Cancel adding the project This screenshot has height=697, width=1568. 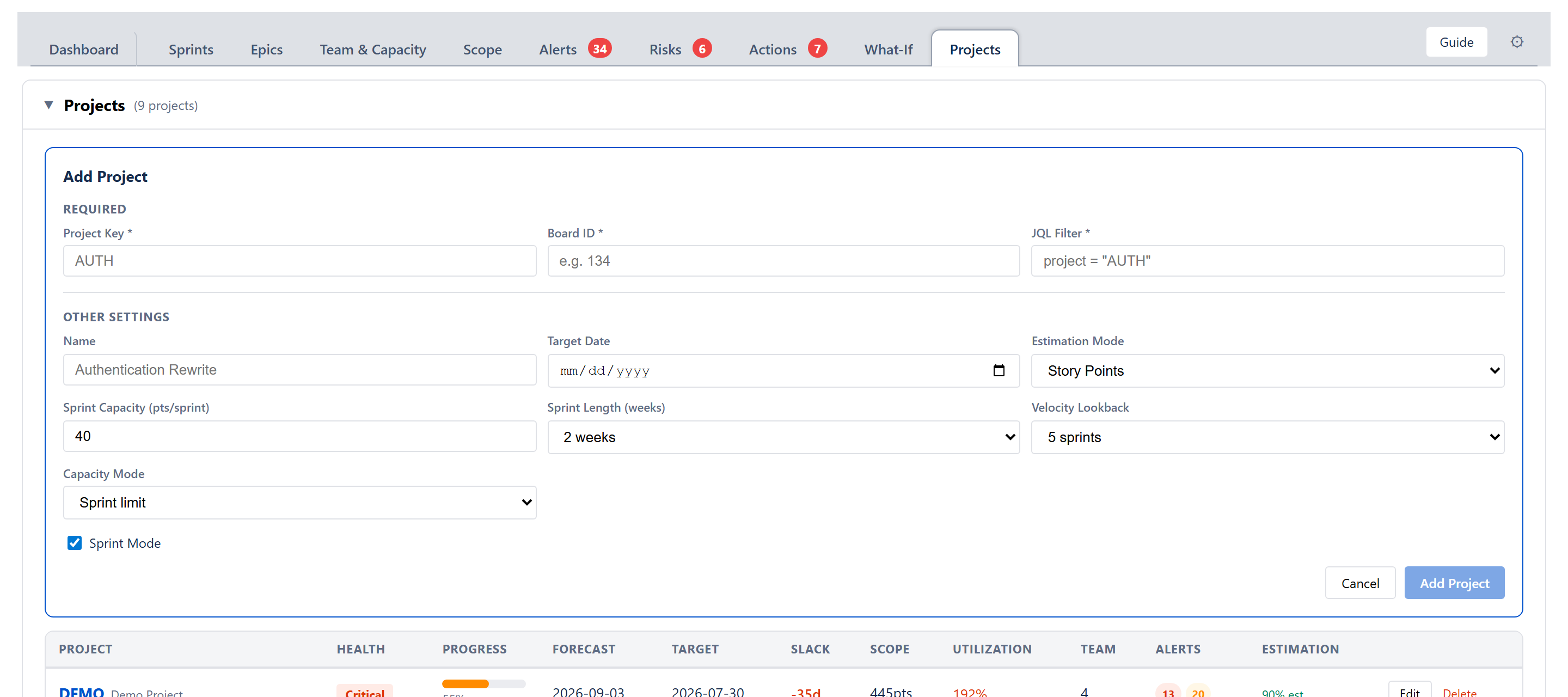click(1360, 583)
